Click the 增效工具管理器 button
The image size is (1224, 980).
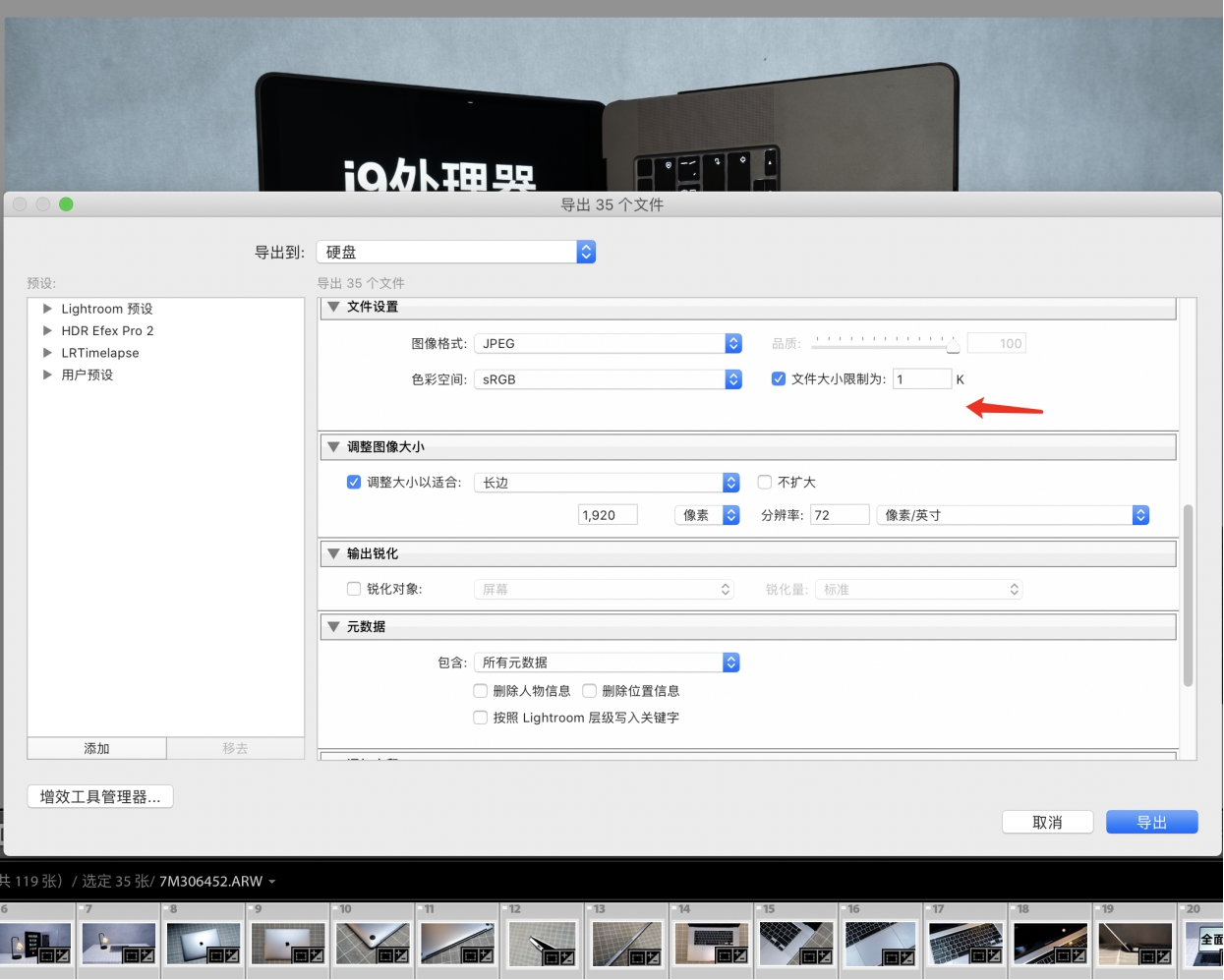(99, 796)
